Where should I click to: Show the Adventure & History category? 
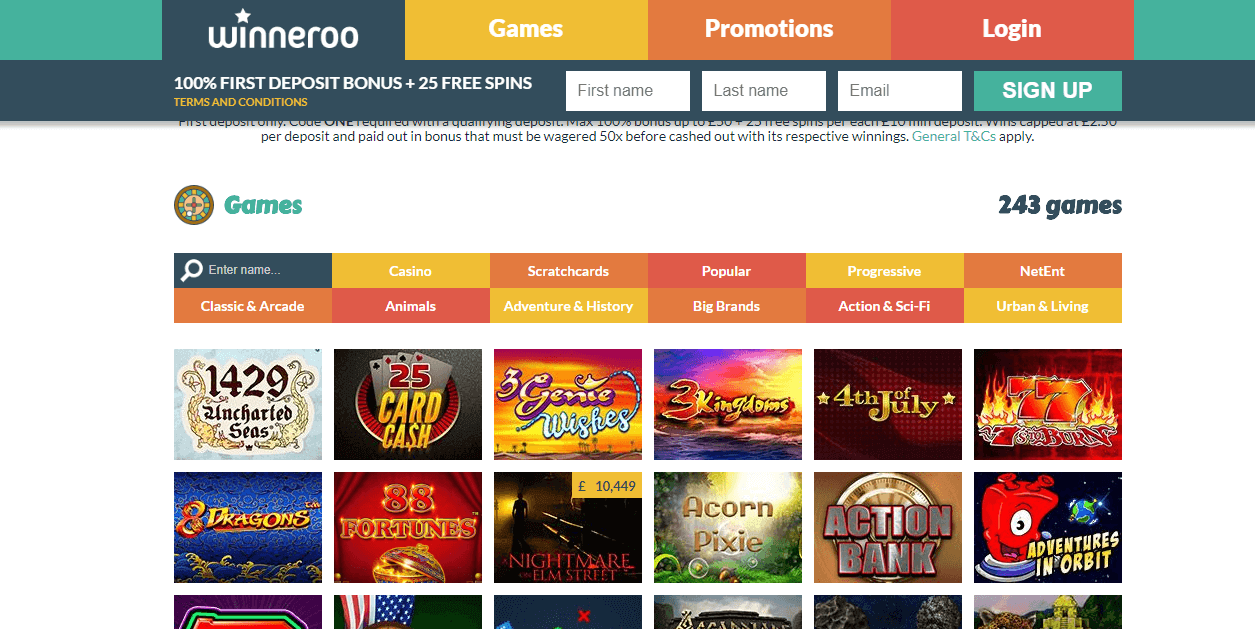[568, 306]
